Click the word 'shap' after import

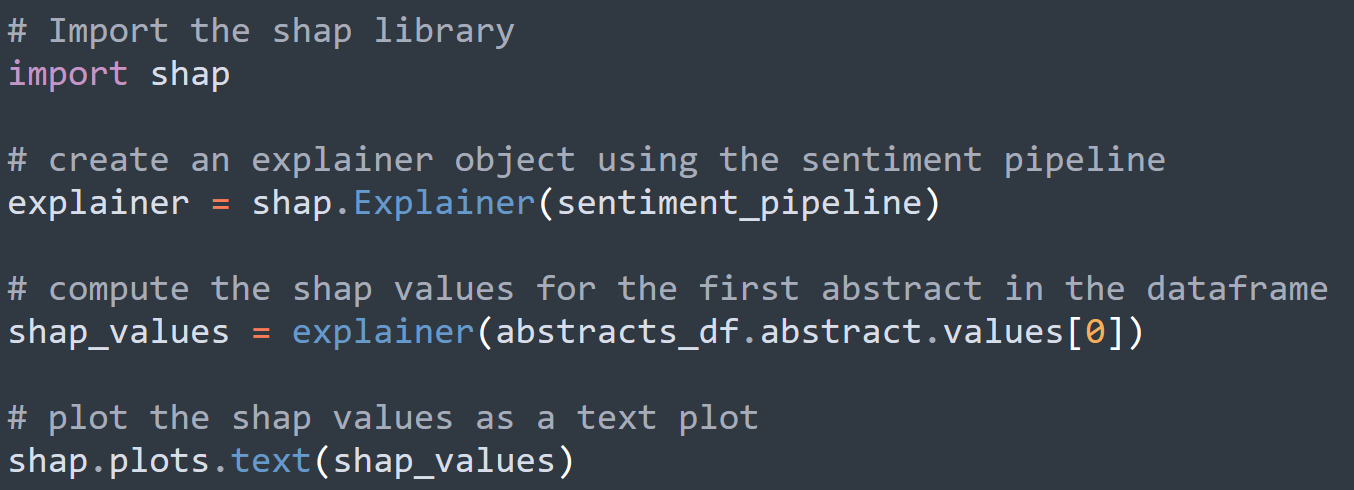190,74
